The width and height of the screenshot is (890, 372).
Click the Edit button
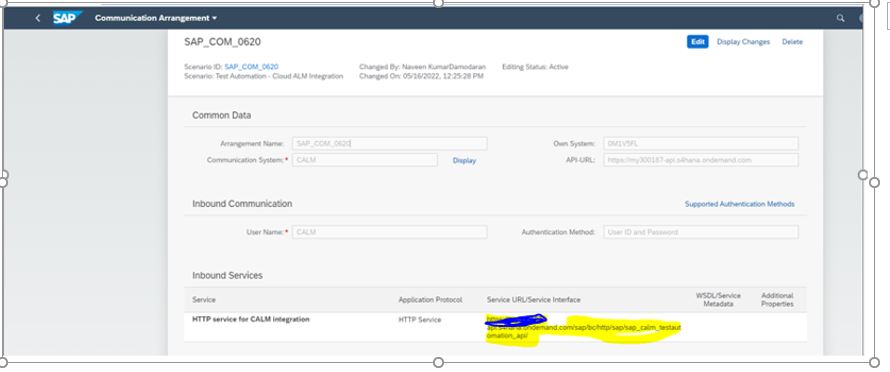698,42
